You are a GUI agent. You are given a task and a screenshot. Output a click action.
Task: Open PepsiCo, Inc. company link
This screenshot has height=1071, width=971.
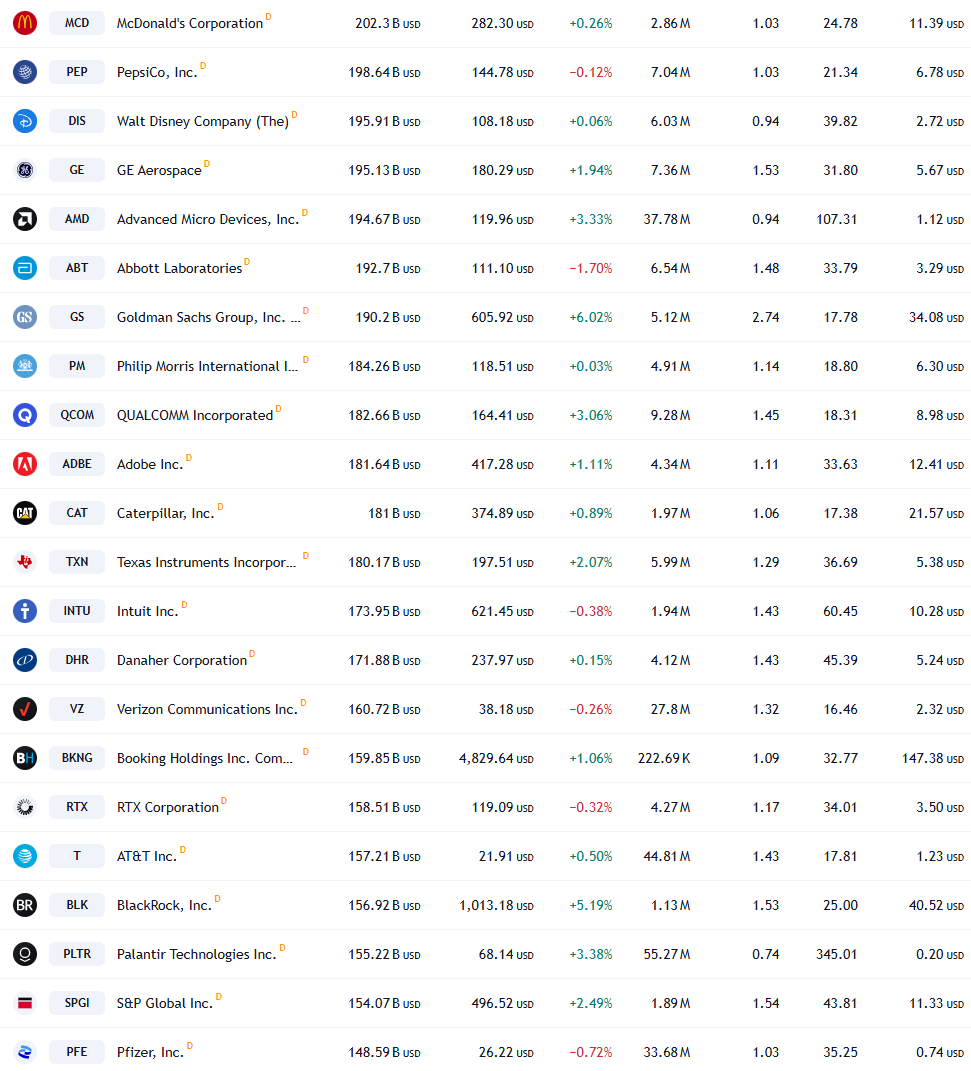click(x=157, y=72)
